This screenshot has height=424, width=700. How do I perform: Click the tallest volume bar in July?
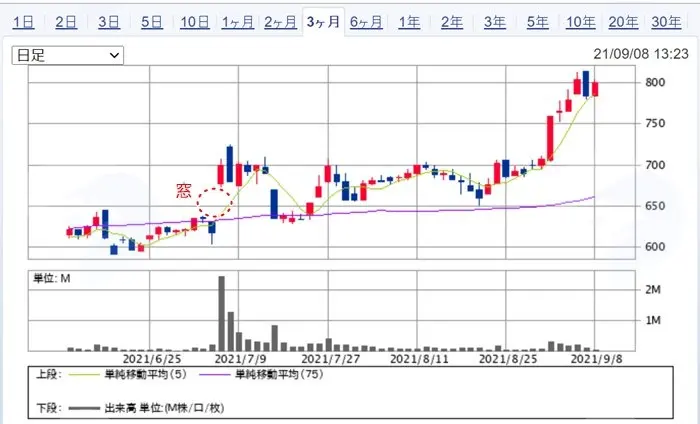(221, 313)
